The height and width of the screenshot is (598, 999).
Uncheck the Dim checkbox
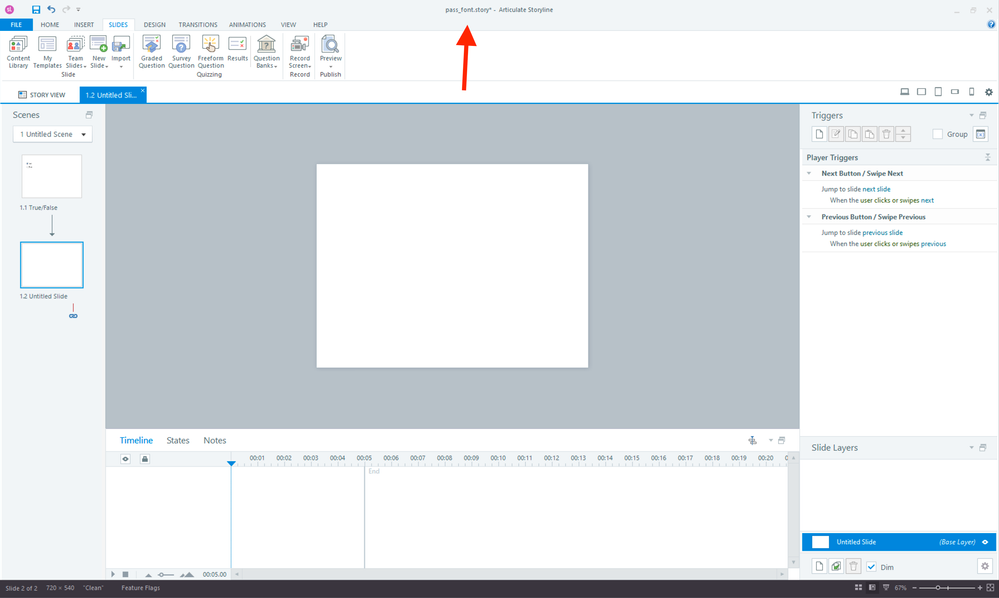[x=871, y=567]
